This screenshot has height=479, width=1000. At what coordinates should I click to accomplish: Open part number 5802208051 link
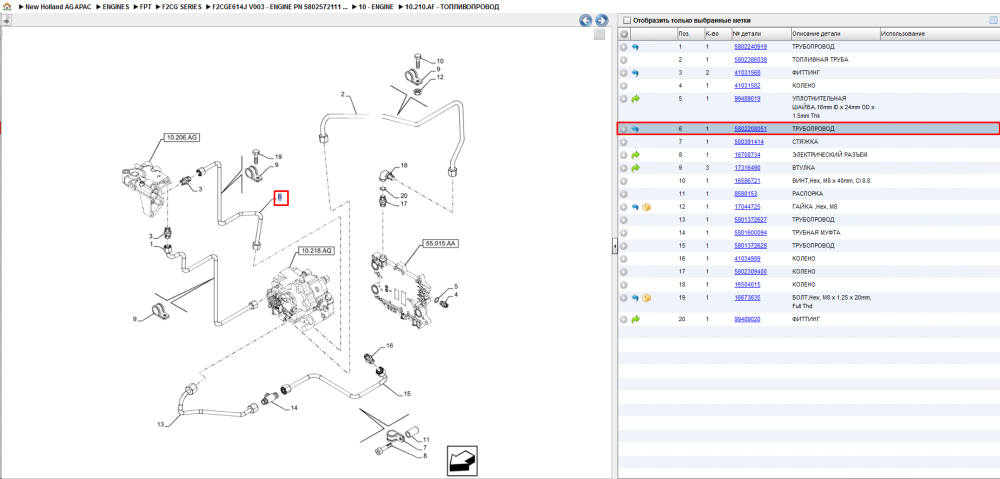(x=750, y=129)
